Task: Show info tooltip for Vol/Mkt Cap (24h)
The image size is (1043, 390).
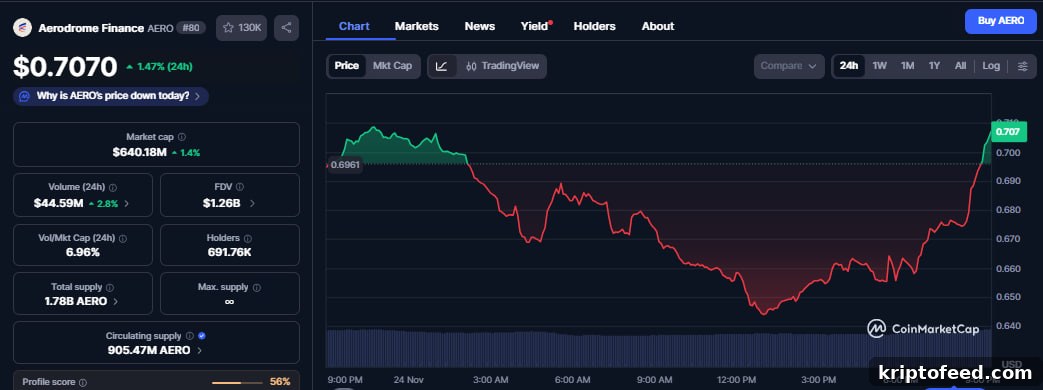Action: 122,238
